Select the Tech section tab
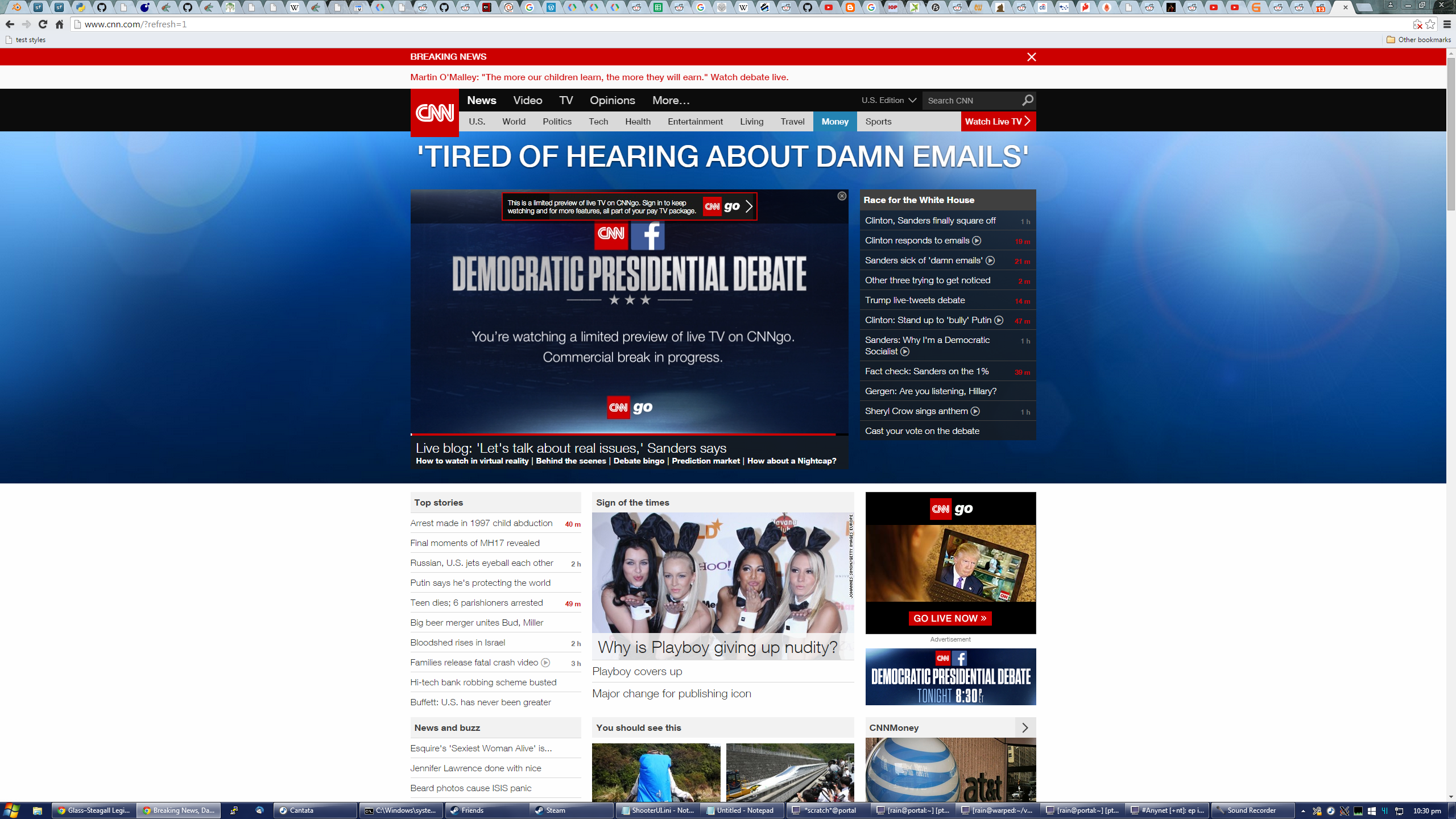 point(598,121)
